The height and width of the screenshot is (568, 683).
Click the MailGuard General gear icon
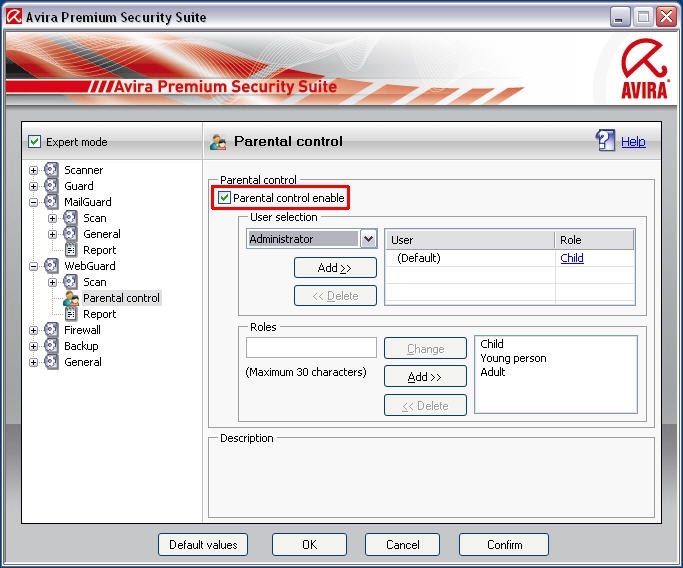point(70,234)
